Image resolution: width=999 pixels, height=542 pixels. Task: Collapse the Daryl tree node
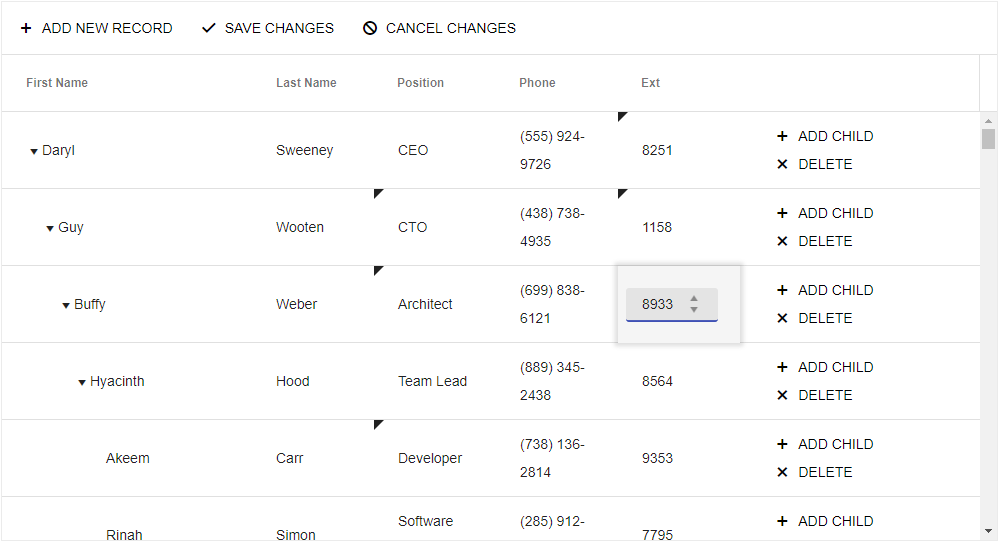click(34, 152)
